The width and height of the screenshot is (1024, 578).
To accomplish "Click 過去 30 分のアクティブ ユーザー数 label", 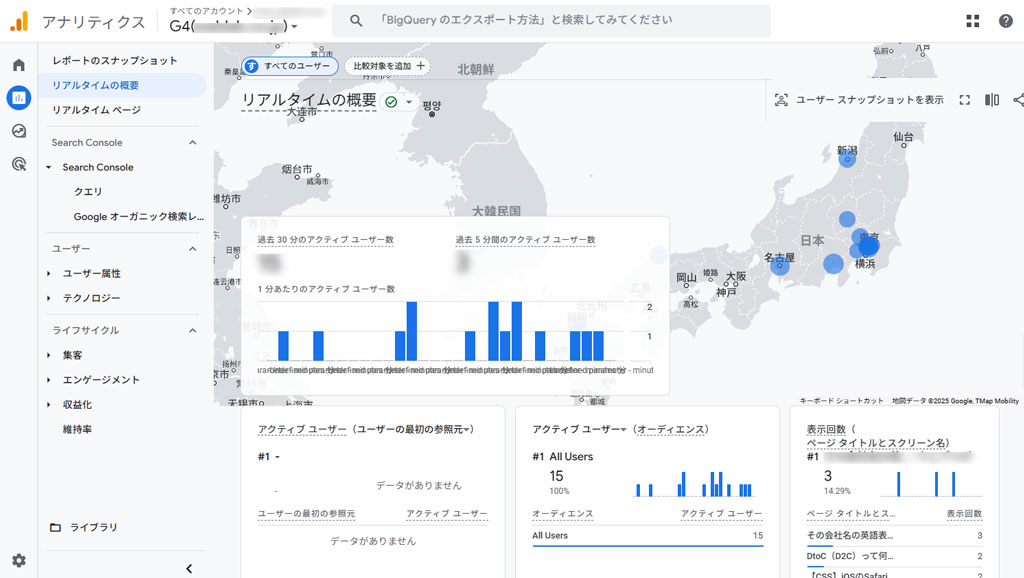I will coord(325,240).
